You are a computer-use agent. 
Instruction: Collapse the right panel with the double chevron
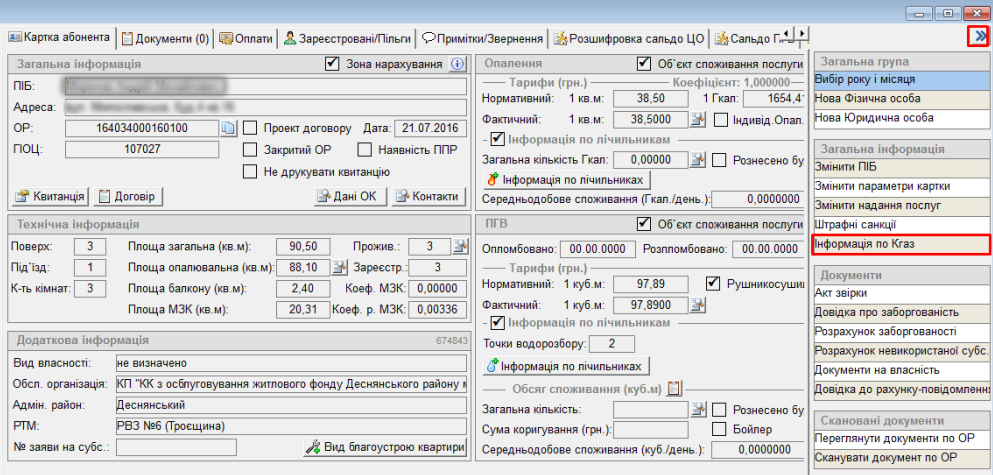(979, 36)
